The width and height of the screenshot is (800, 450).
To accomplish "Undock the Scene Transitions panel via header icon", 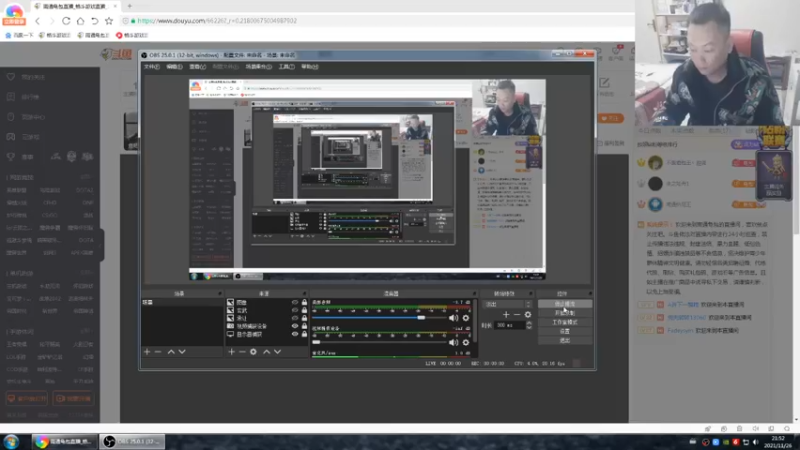I will 531,294.
